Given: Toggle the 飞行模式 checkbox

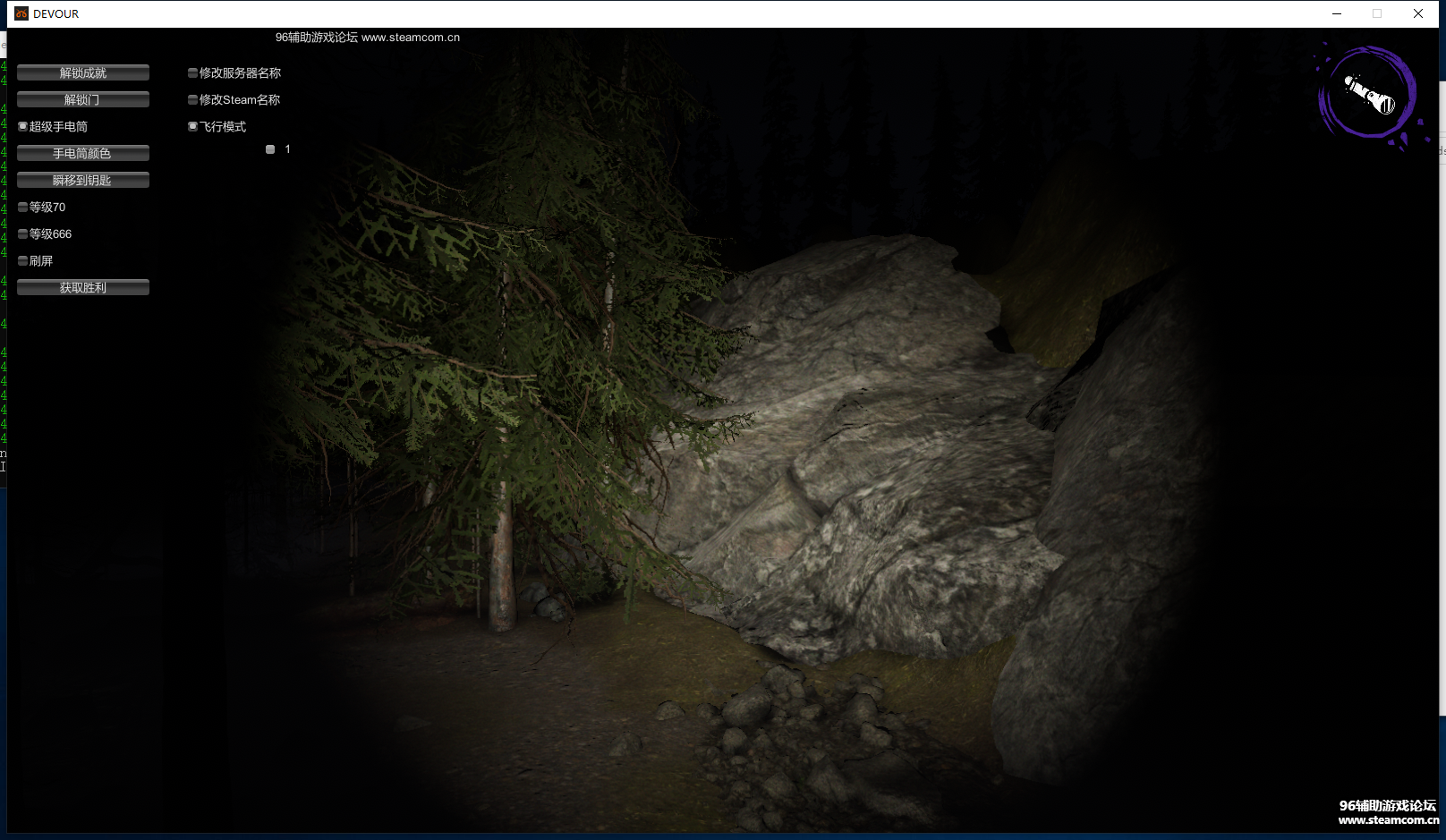Looking at the screenshot, I should pyautogui.click(x=192, y=127).
